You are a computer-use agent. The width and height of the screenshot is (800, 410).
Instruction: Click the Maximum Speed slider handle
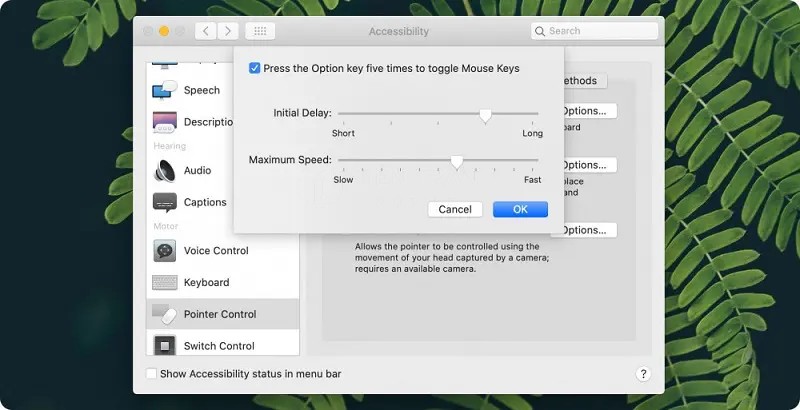tap(457, 161)
